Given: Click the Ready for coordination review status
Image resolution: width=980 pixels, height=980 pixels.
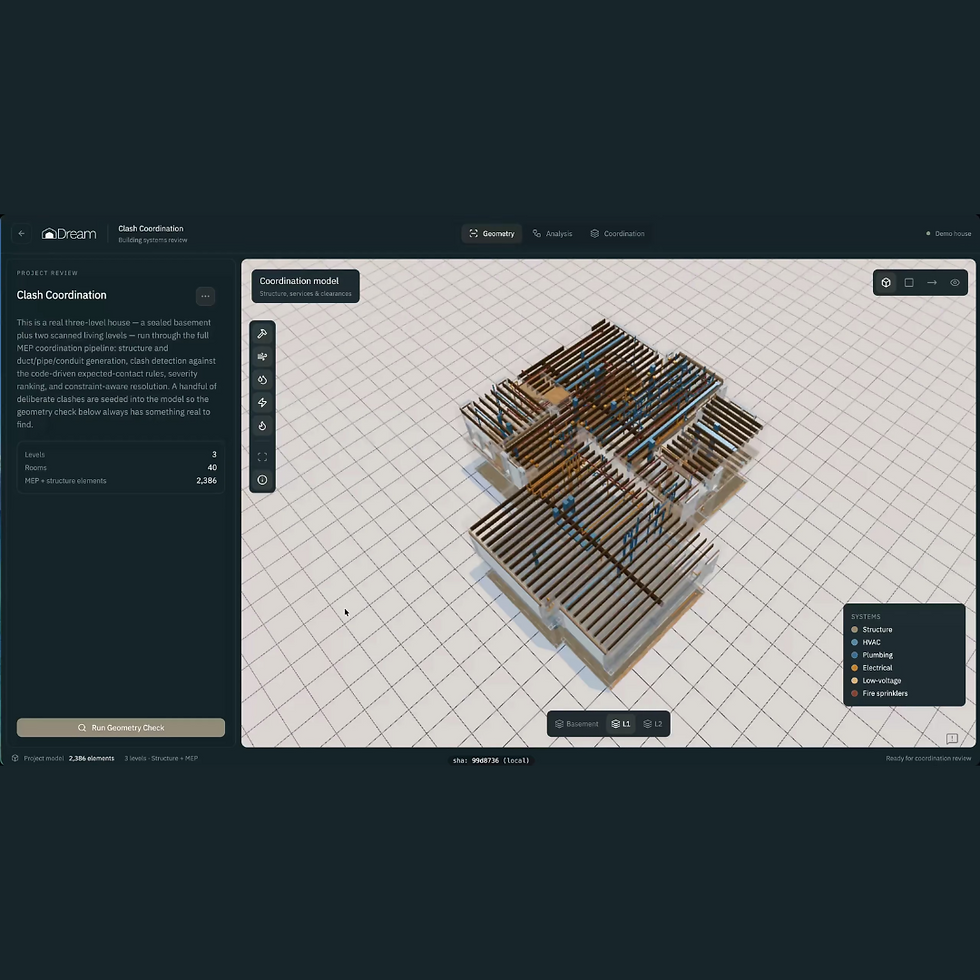Looking at the screenshot, I should [x=928, y=758].
